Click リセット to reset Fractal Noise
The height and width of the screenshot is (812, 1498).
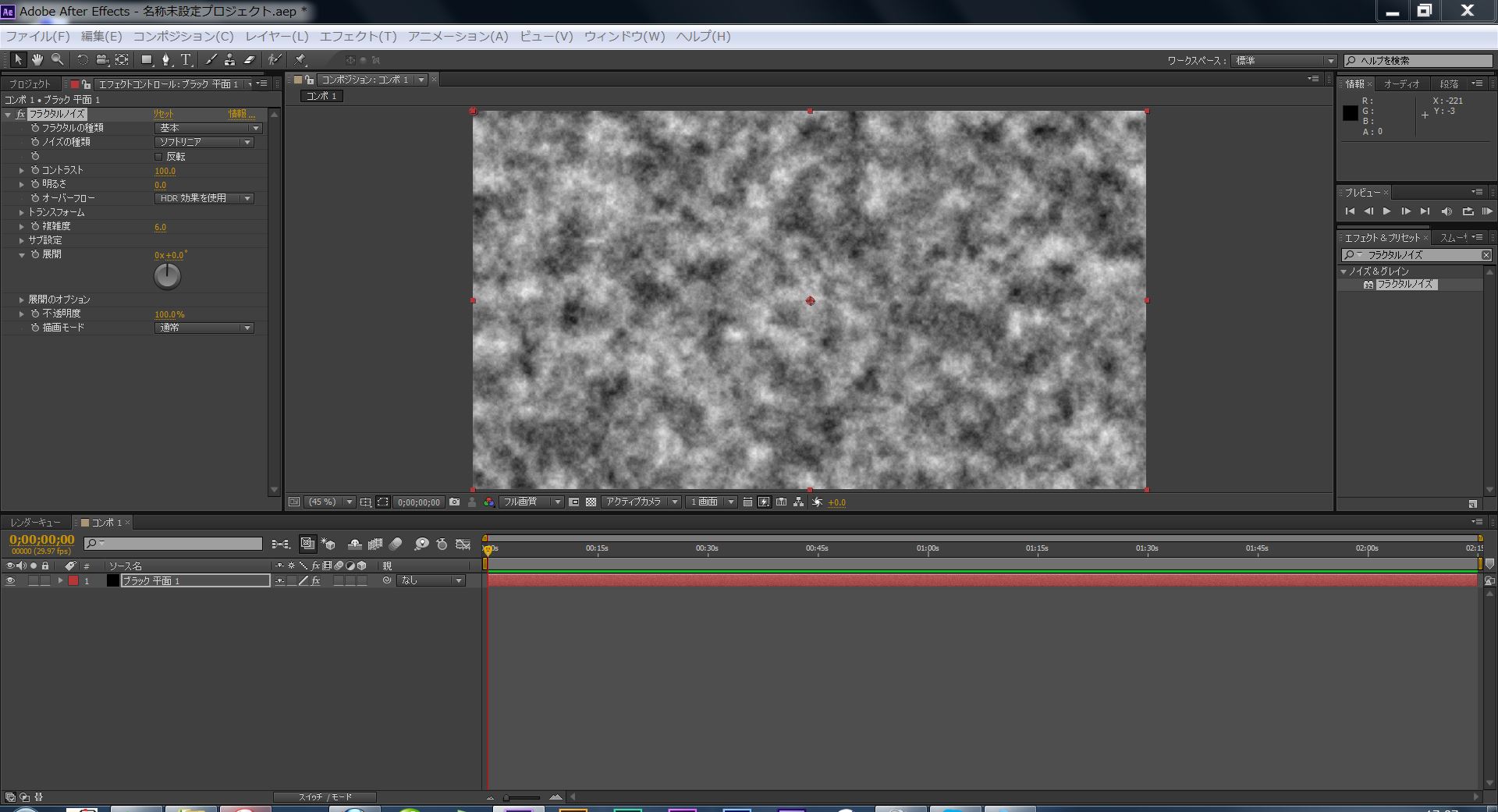pyautogui.click(x=163, y=114)
